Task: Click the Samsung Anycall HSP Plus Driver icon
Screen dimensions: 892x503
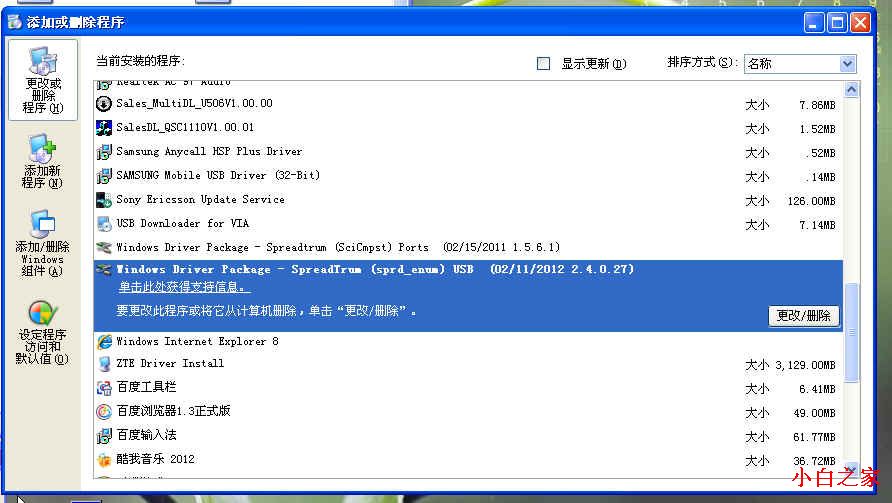Action: (x=104, y=152)
